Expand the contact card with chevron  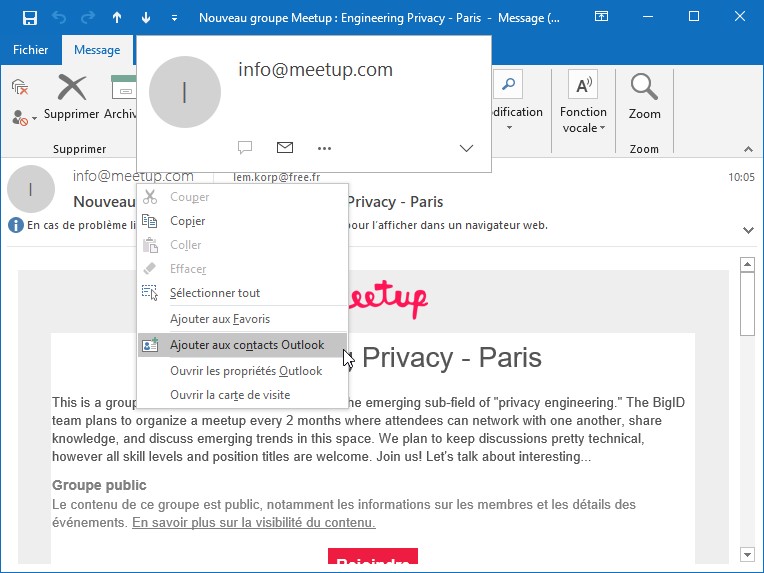[x=466, y=148]
